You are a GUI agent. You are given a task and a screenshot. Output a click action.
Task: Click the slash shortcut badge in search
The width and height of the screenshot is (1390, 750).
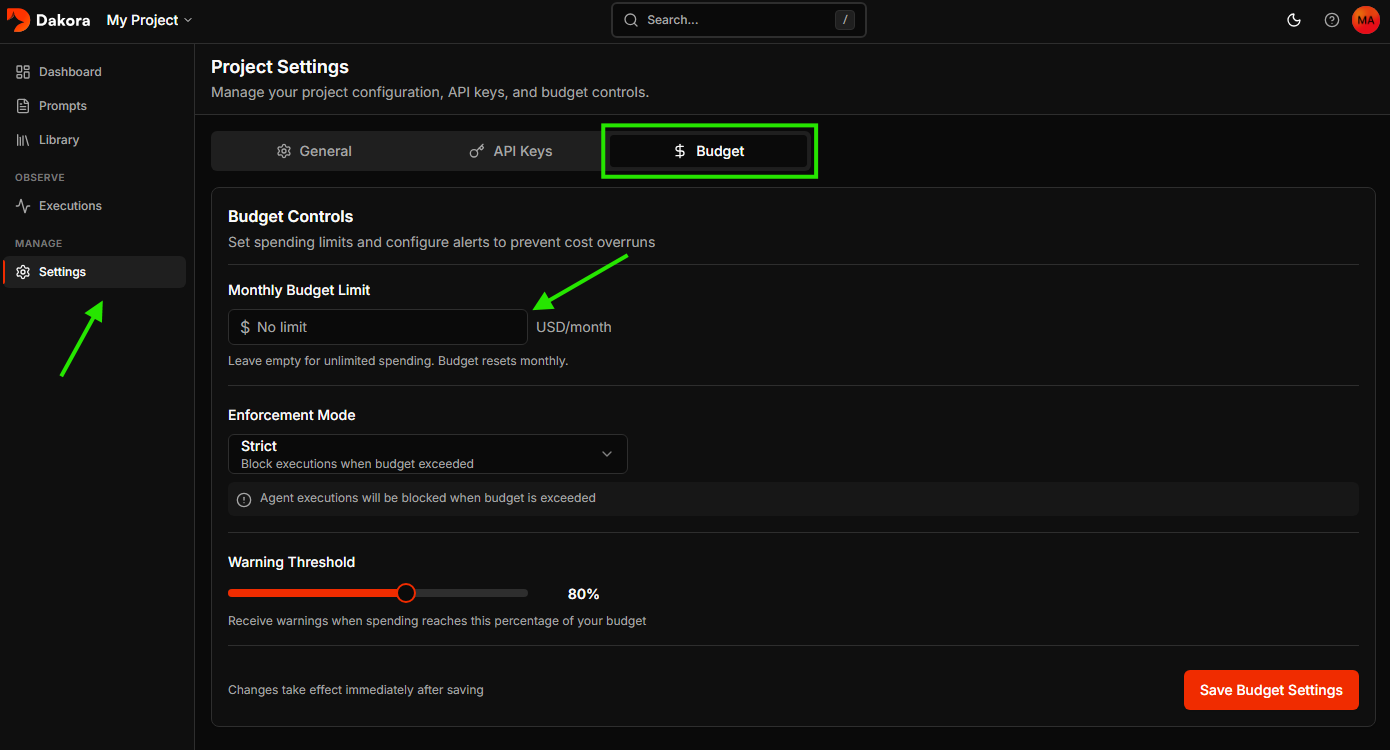pos(845,20)
